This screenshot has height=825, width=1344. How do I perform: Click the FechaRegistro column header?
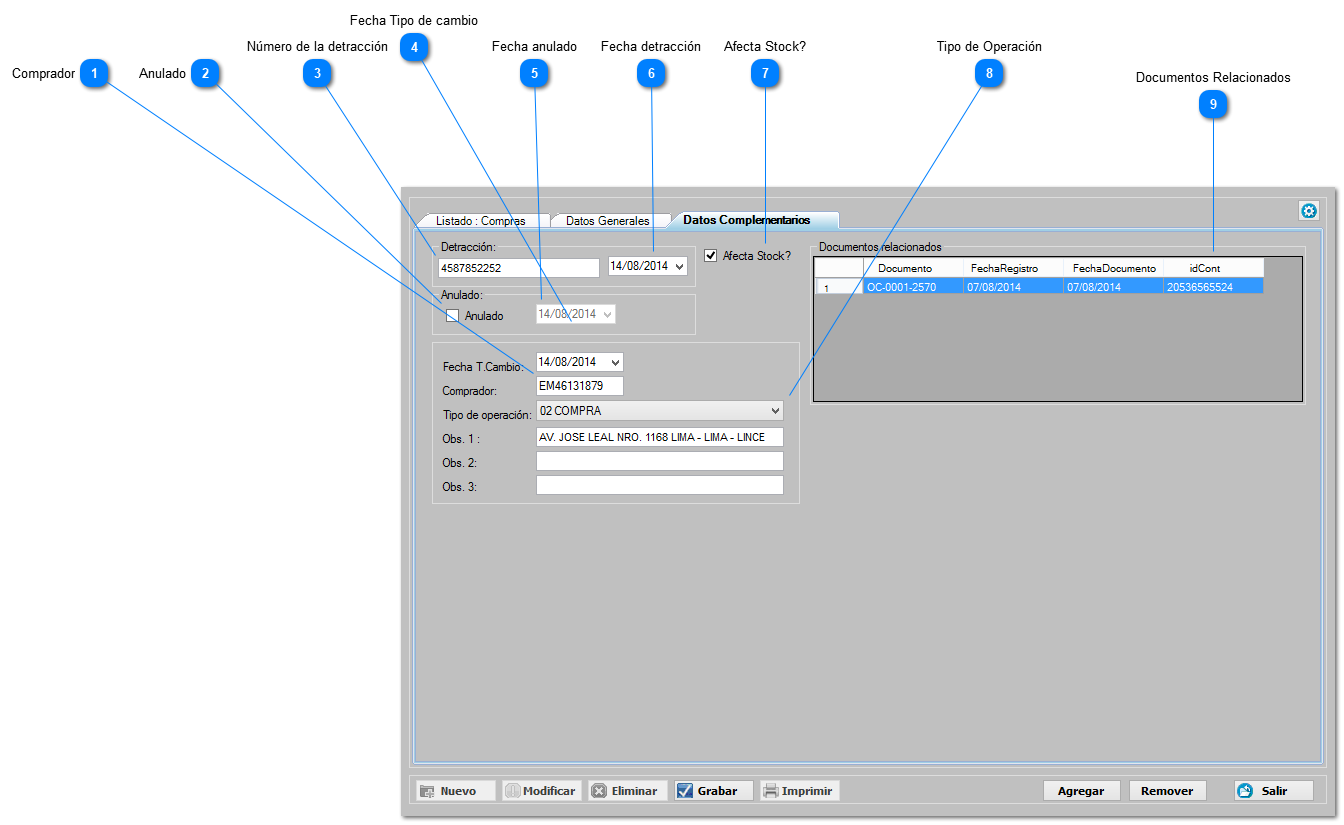tap(1013, 268)
